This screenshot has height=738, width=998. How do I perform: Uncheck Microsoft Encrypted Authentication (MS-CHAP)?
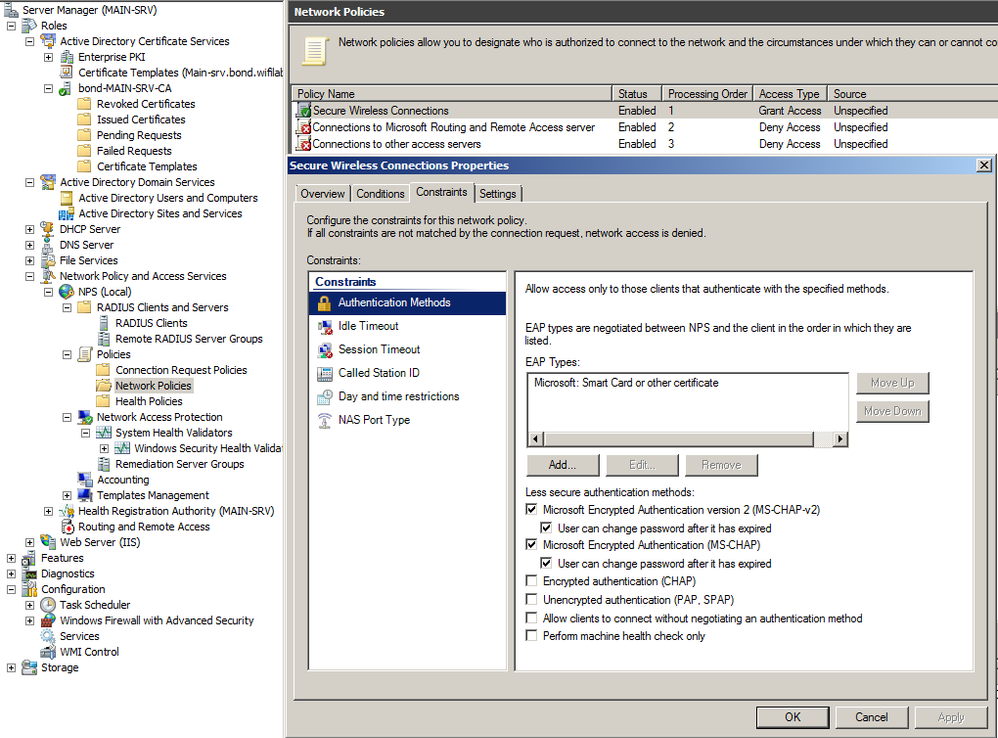[x=531, y=545]
